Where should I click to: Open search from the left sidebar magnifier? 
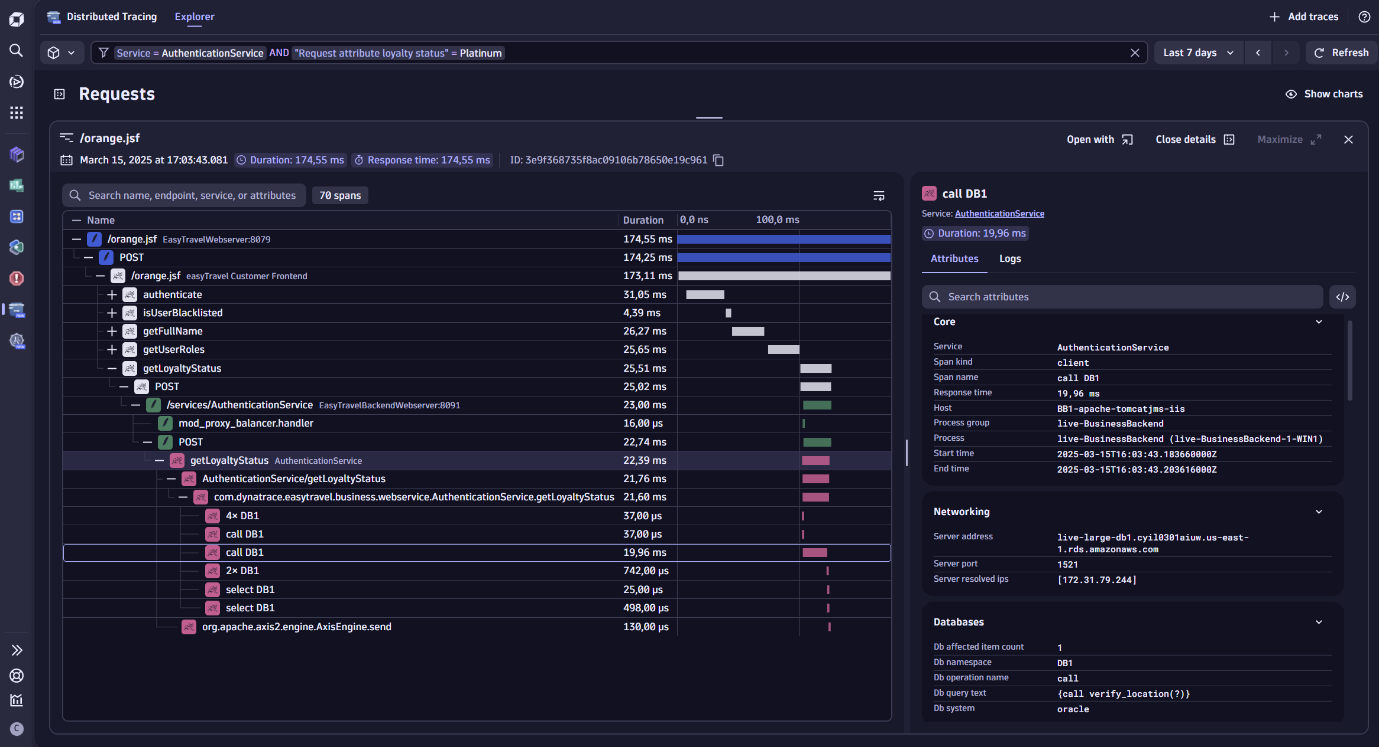pos(16,49)
